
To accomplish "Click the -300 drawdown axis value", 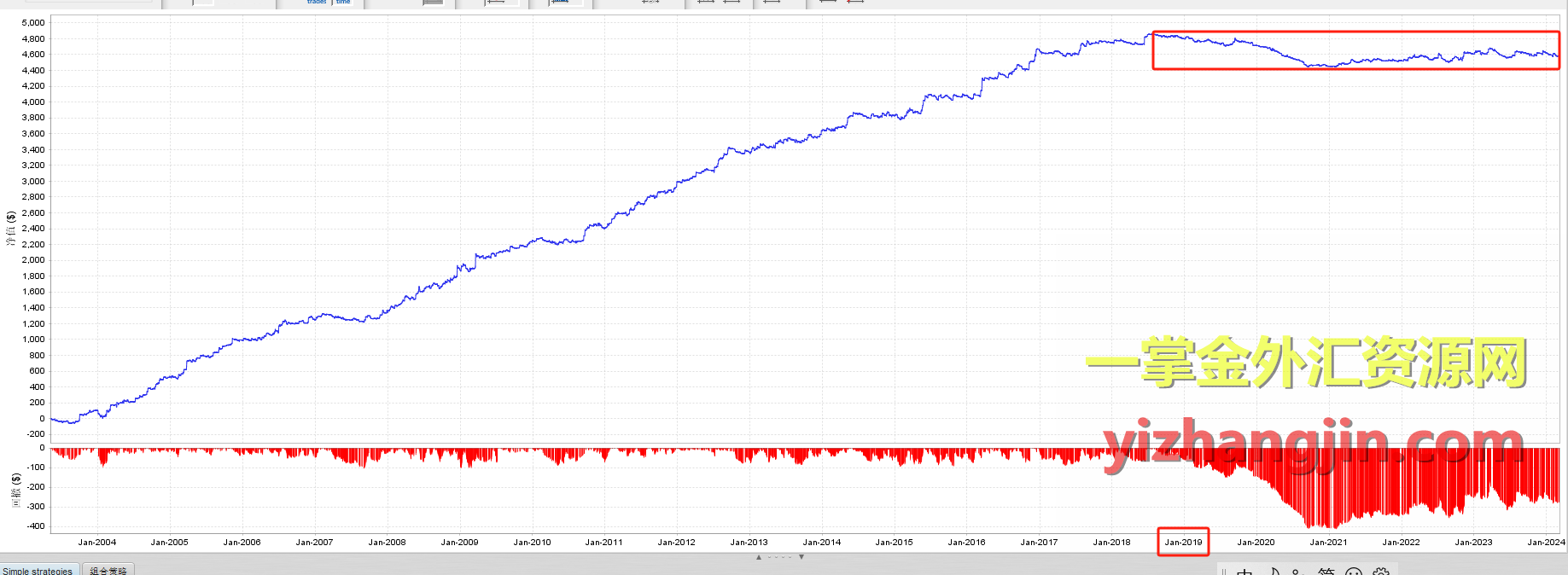I will click(x=37, y=507).
